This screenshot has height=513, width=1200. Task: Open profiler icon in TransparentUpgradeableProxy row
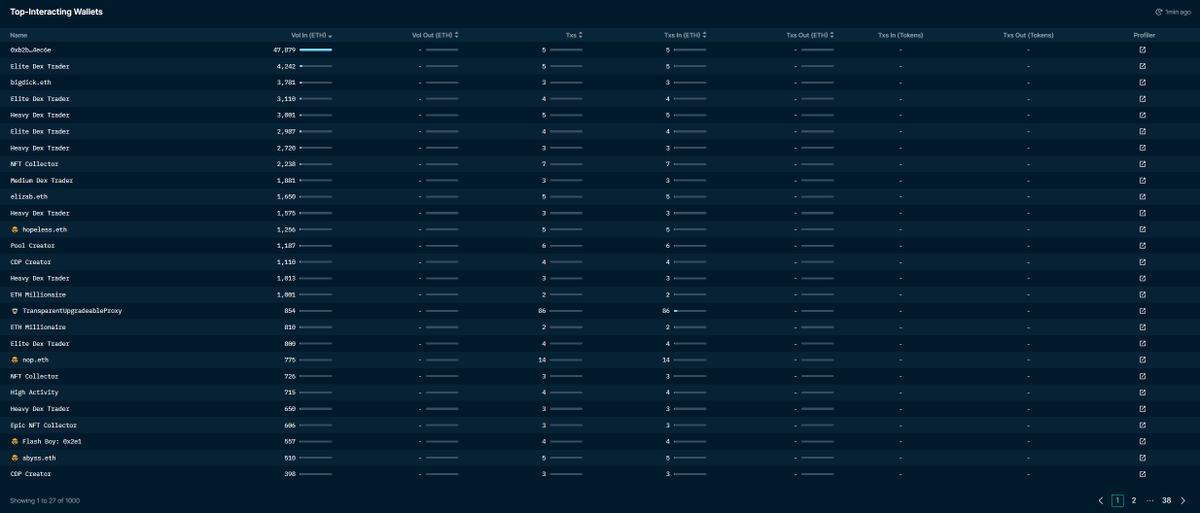(x=1143, y=311)
